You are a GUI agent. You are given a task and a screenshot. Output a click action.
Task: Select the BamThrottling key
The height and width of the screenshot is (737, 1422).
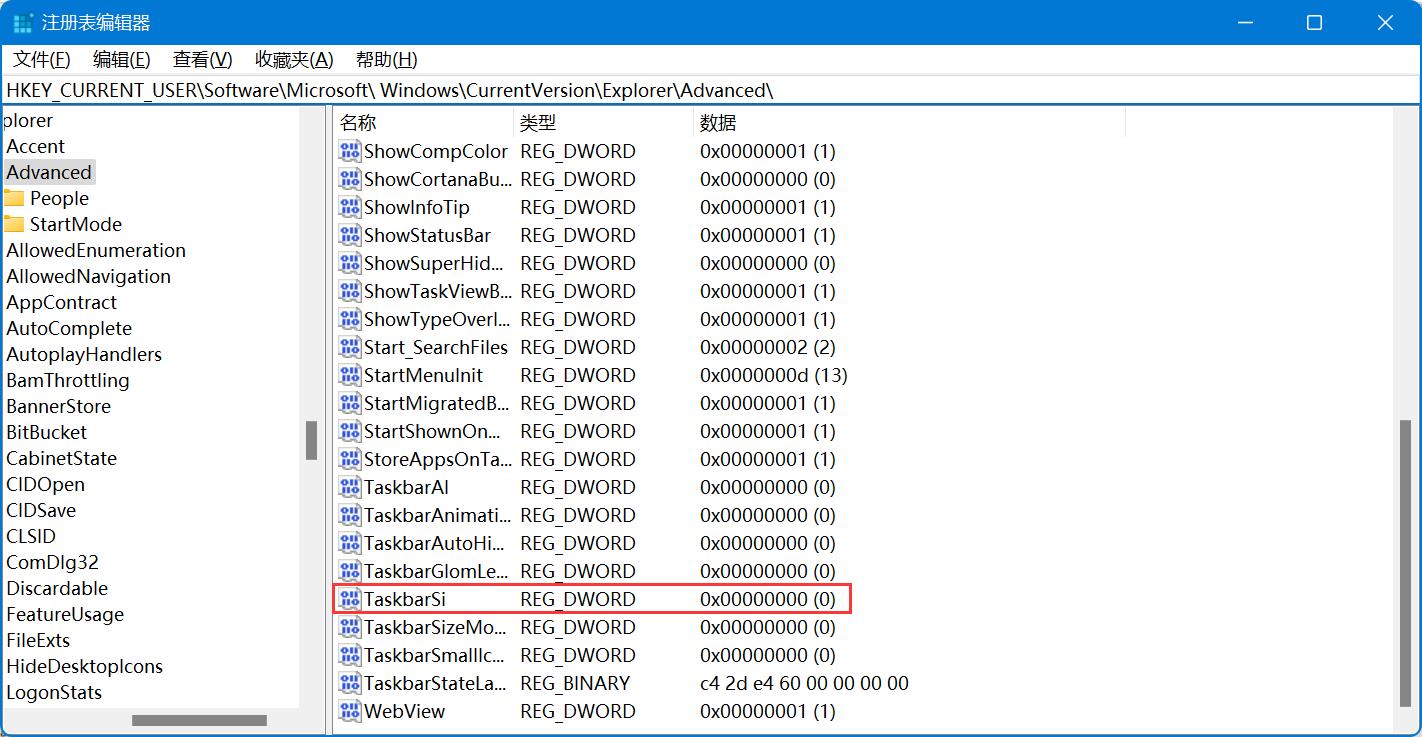pyautogui.click(x=68, y=380)
